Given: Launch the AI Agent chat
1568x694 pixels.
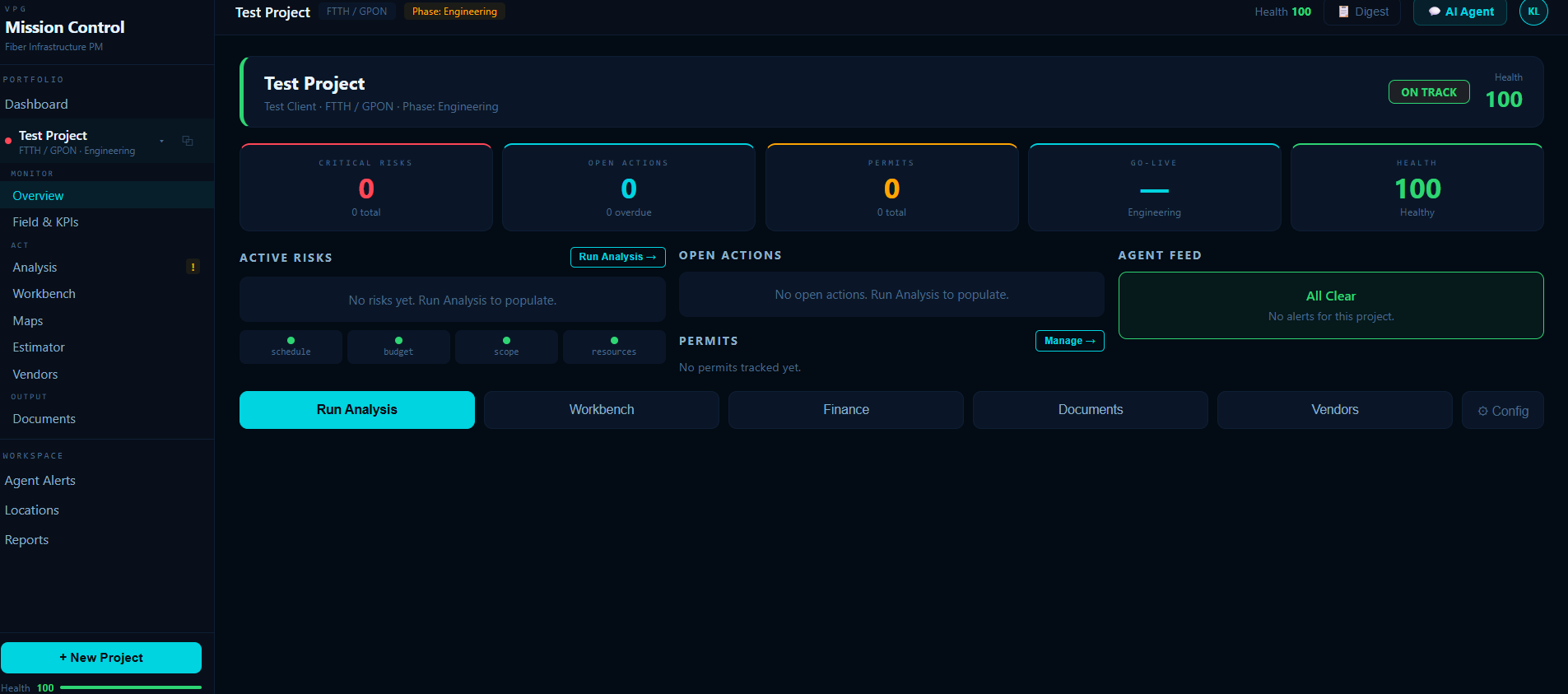Looking at the screenshot, I should pos(1460,12).
